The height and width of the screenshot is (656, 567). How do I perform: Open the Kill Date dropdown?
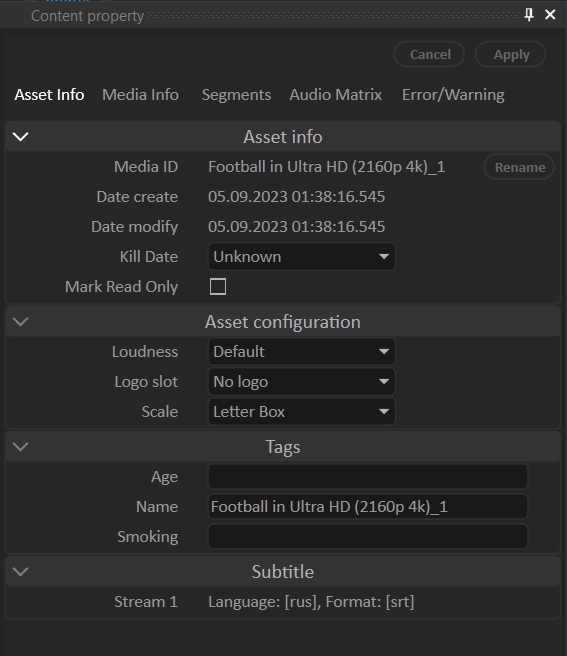coord(301,256)
